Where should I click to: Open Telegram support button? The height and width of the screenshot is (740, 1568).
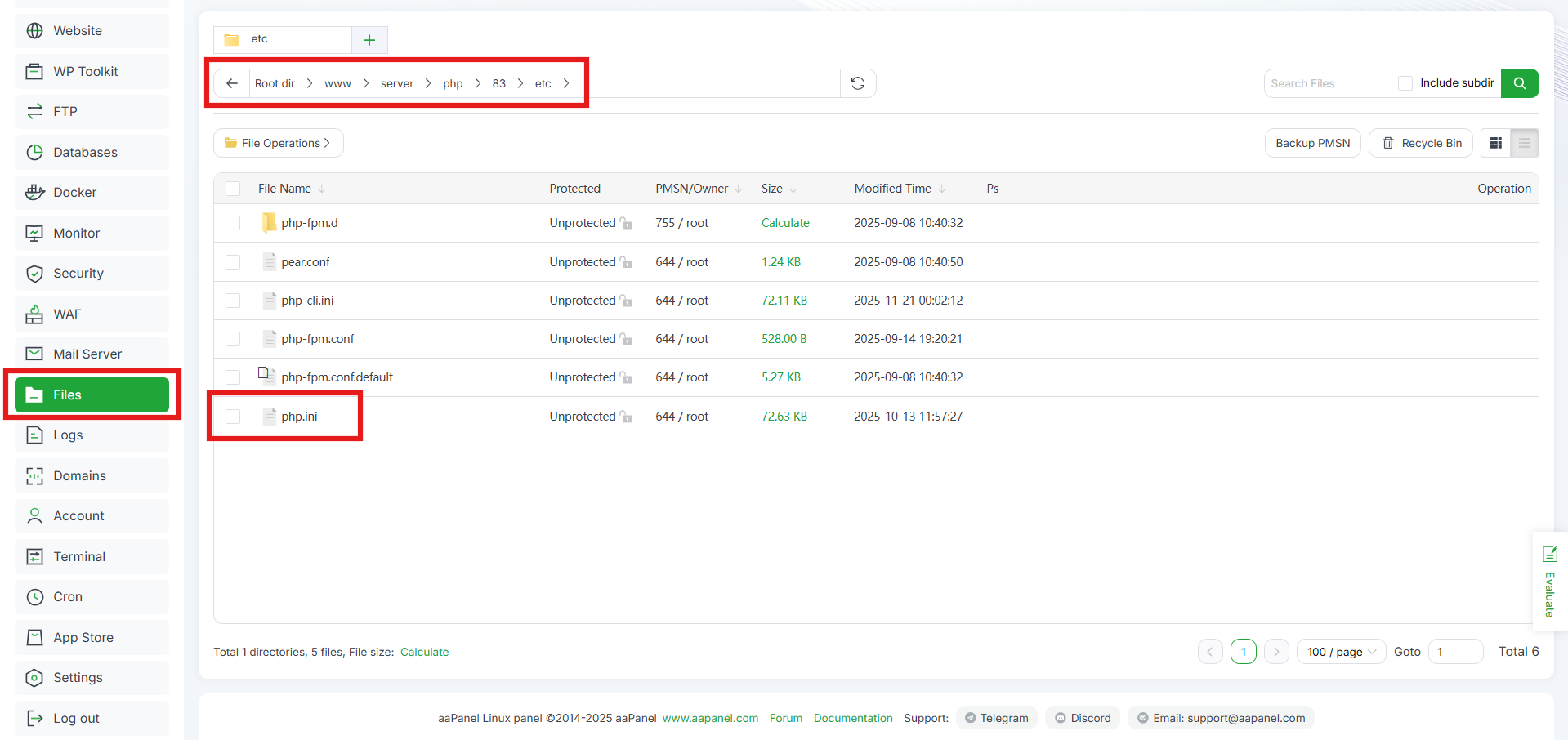point(997,719)
